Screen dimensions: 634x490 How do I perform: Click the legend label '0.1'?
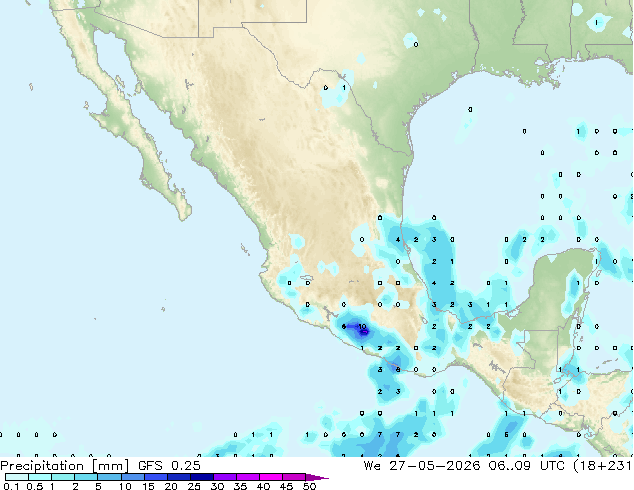coord(11,486)
